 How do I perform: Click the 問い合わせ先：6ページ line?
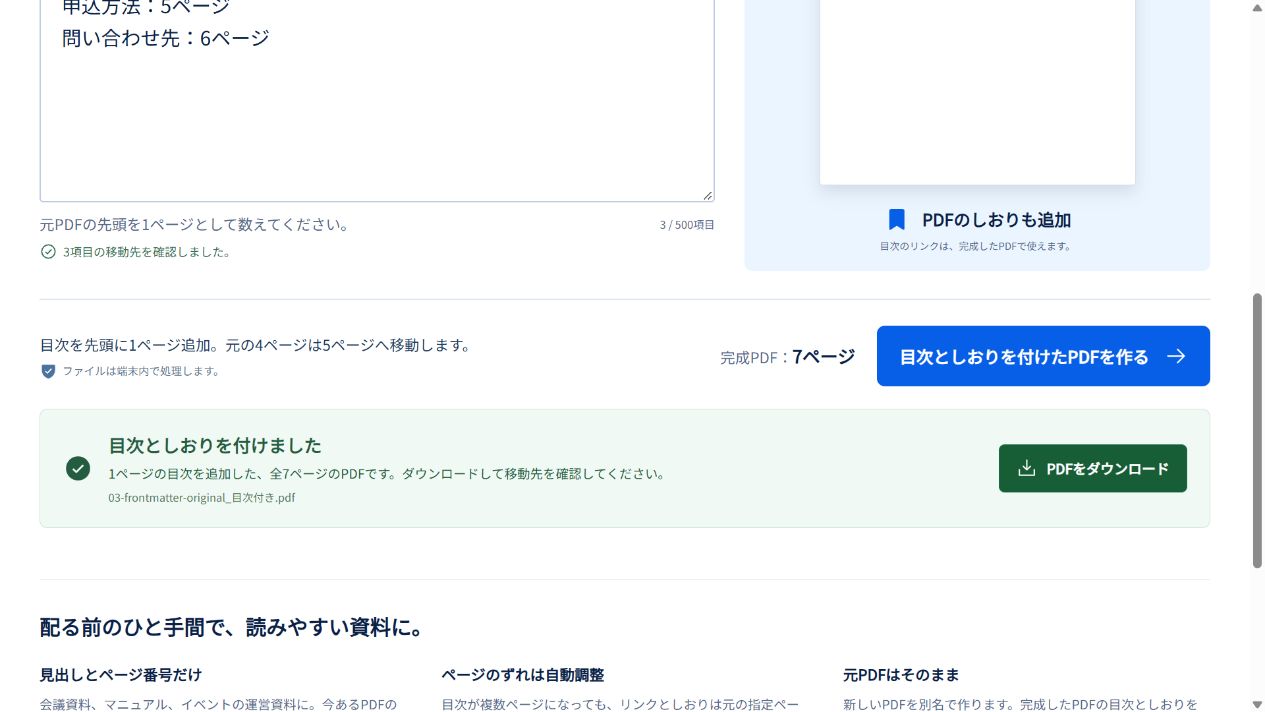pos(166,38)
